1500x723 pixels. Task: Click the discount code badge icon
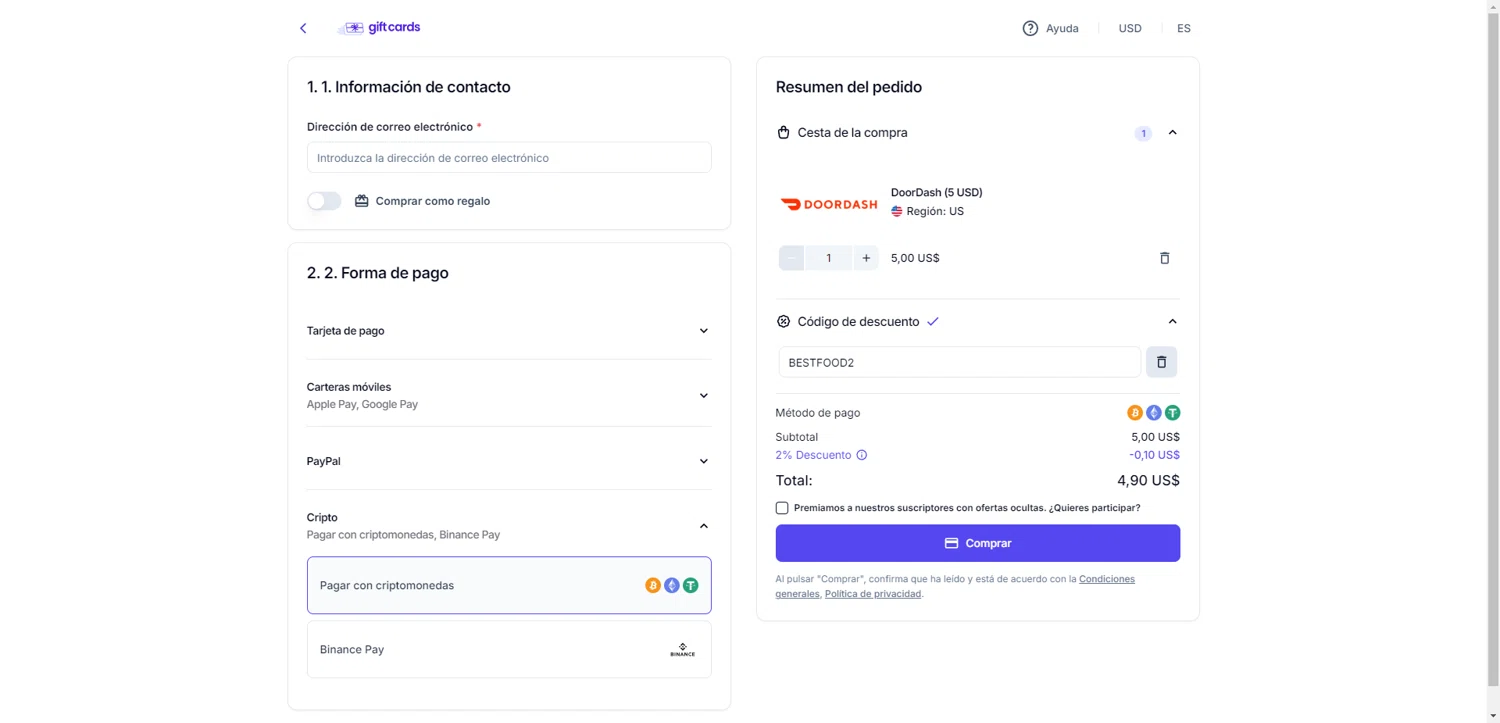(x=784, y=322)
